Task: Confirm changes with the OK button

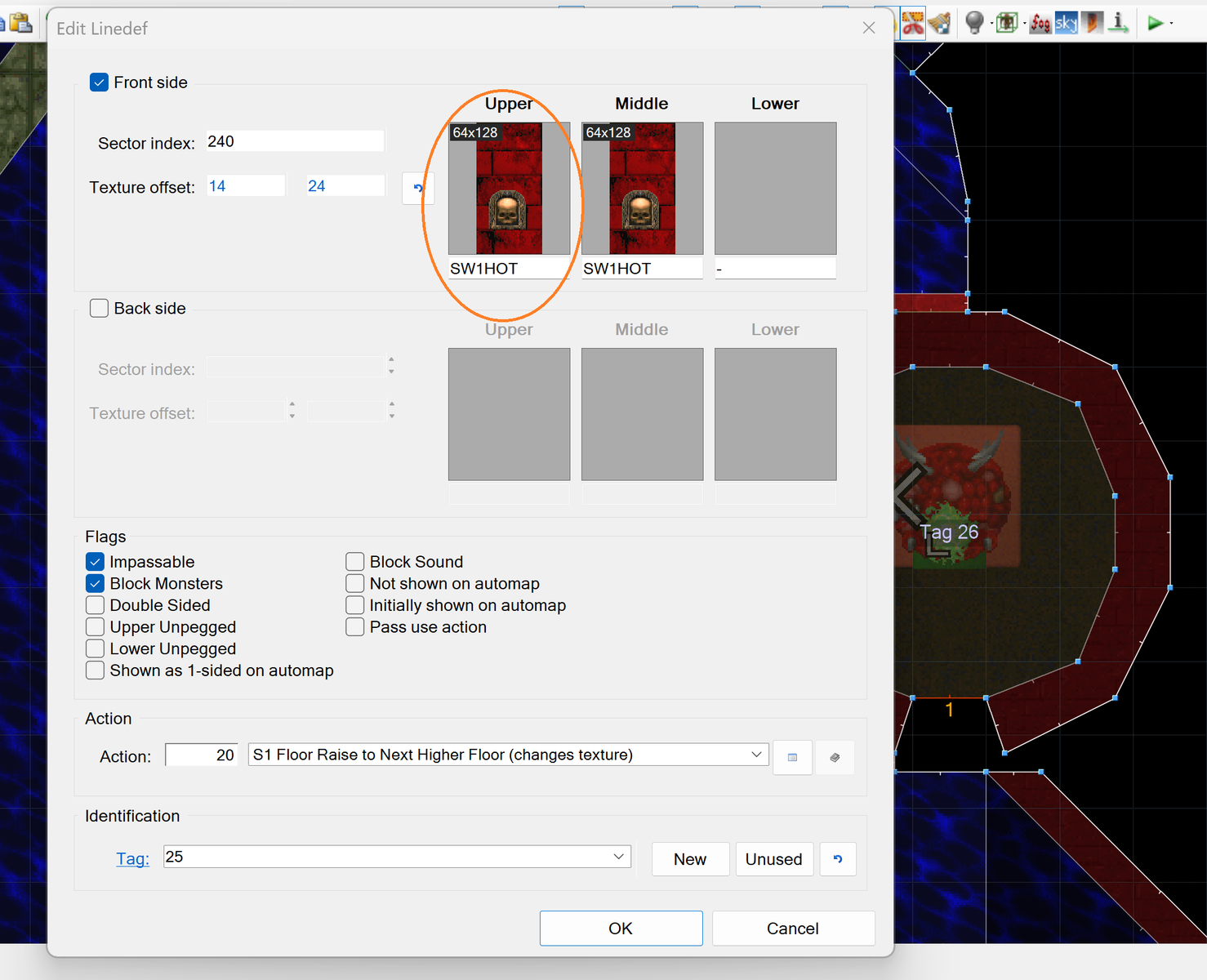Action: (621, 929)
